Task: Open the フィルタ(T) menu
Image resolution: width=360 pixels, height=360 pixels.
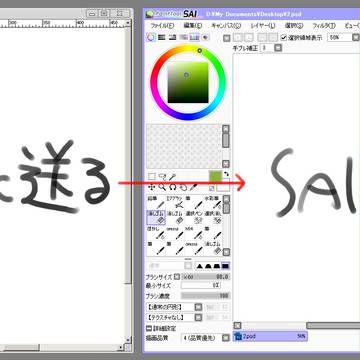Action: pos(324,25)
